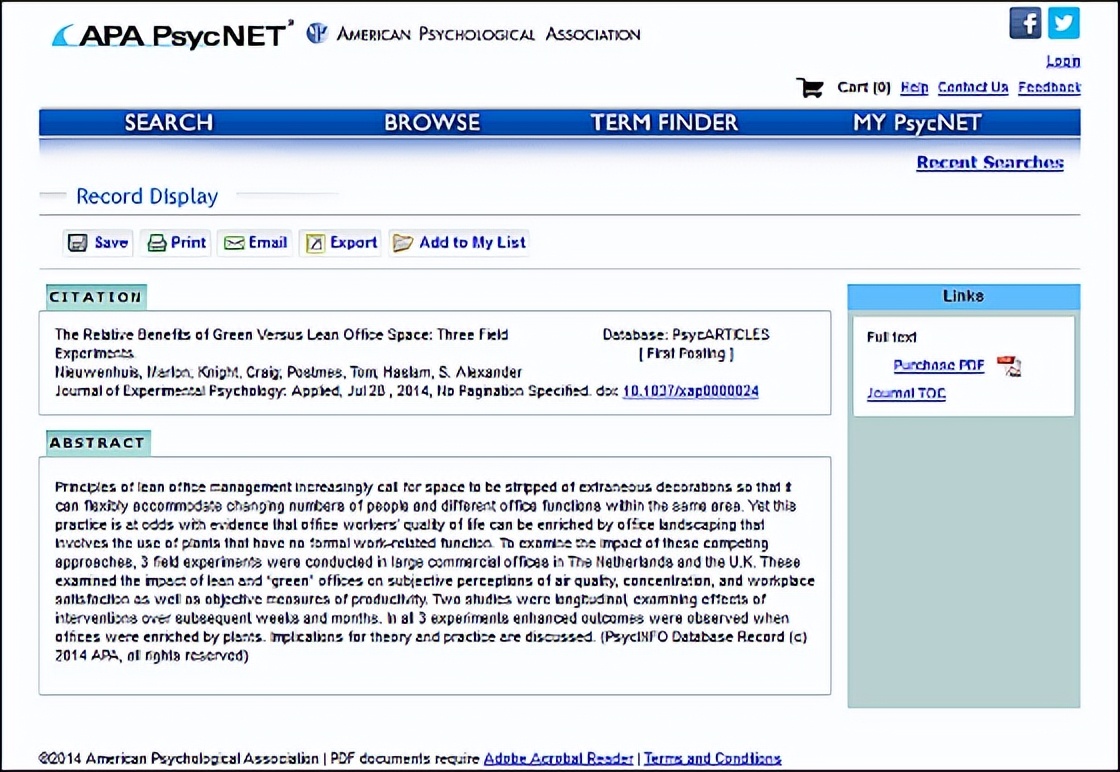This screenshot has height=772, width=1120.
Task: Click the abstract paragraph text
Action: click(434, 571)
